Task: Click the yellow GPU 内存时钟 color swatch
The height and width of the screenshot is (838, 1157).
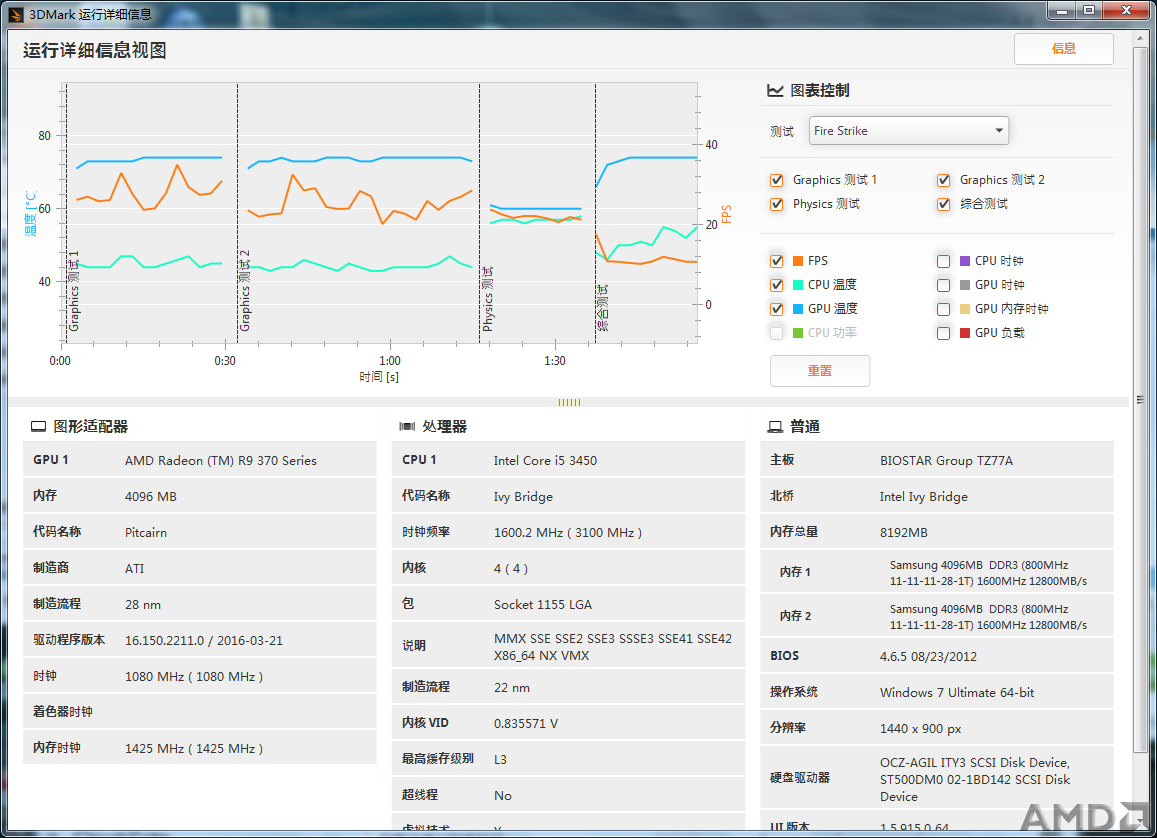Action: [964, 309]
